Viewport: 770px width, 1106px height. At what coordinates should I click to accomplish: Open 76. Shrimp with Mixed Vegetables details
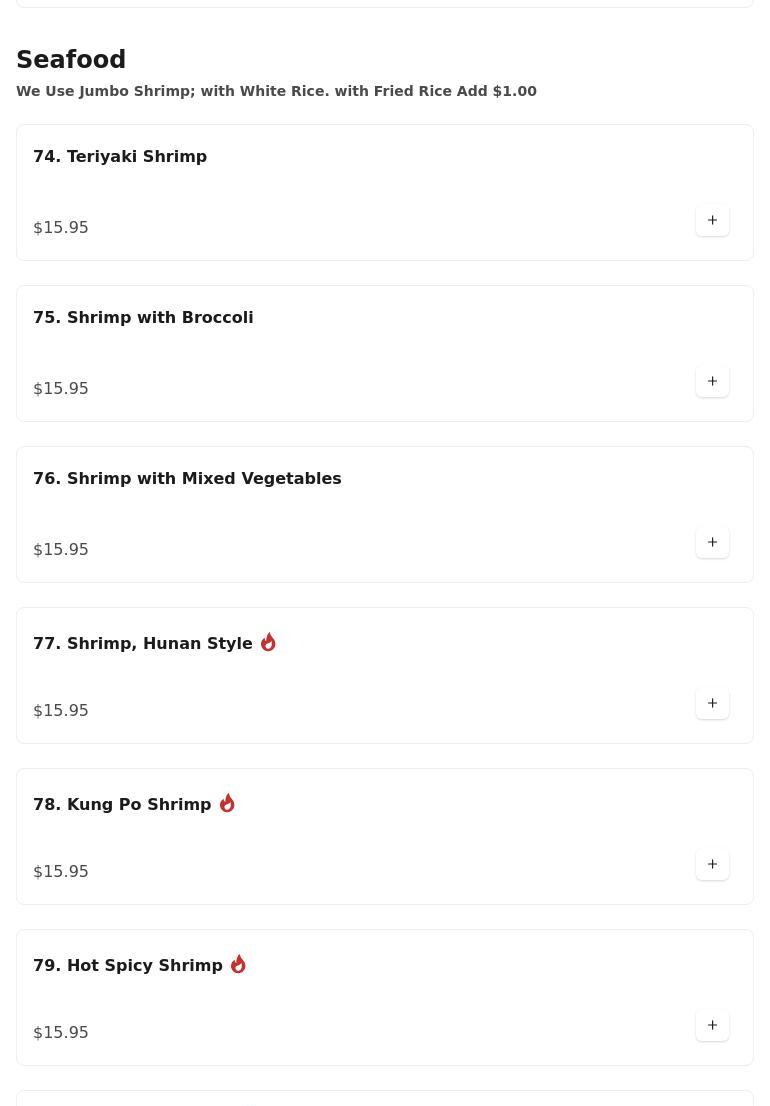pyautogui.click(x=187, y=479)
